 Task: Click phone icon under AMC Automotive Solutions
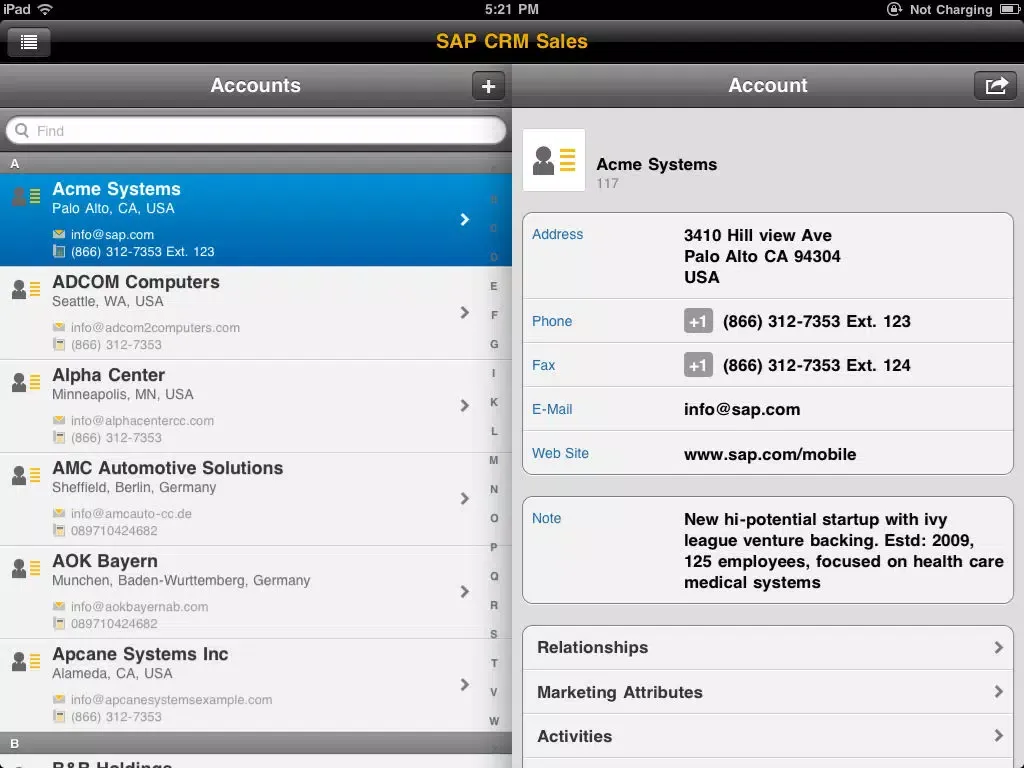pos(59,530)
